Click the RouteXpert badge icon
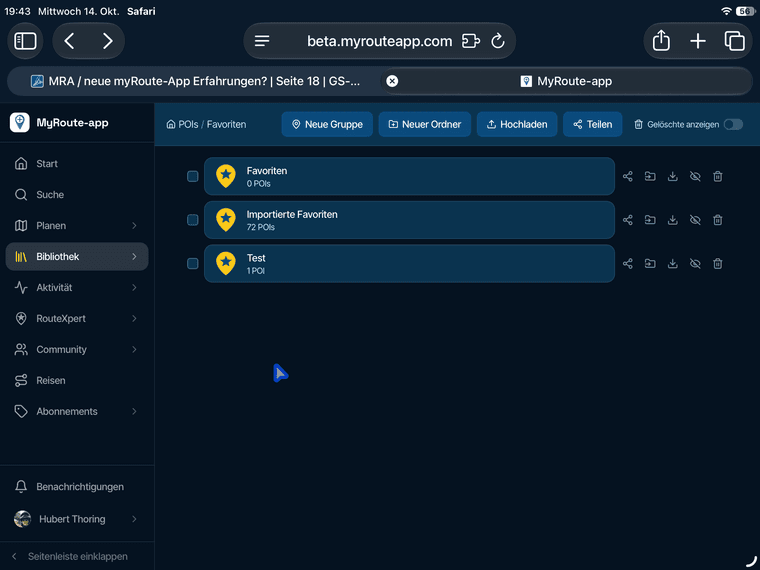760x570 pixels. tap(21, 318)
